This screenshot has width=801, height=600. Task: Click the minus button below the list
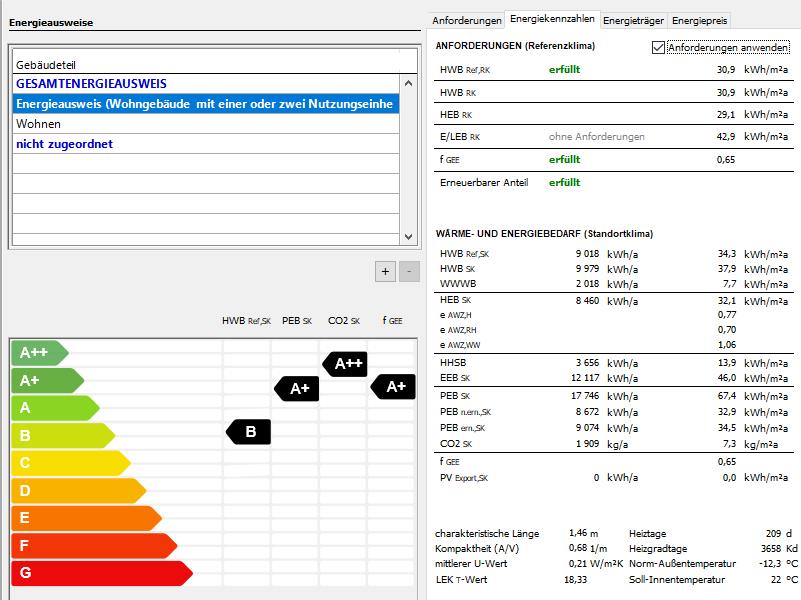[409, 271]
